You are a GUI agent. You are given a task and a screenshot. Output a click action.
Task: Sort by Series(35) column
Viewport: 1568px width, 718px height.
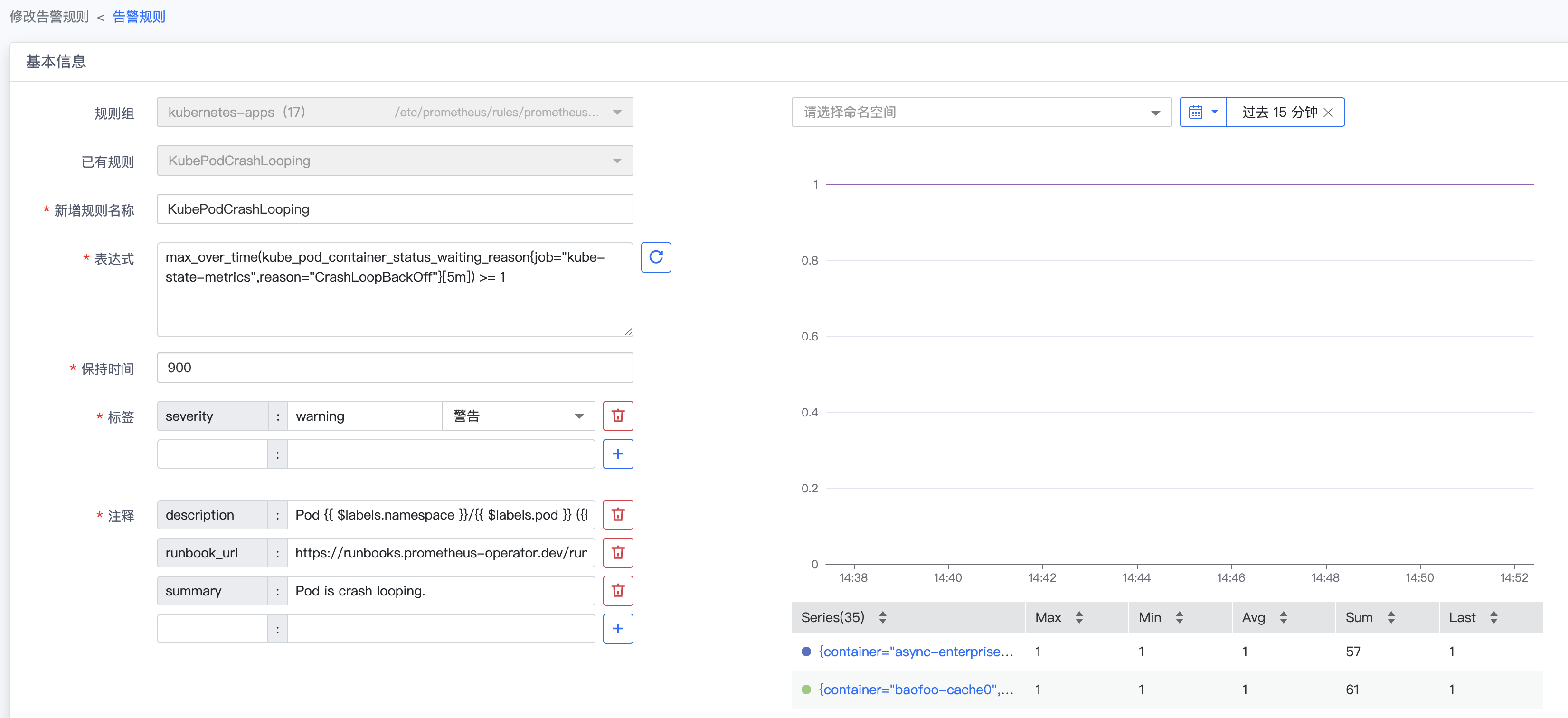pos(882,618)
